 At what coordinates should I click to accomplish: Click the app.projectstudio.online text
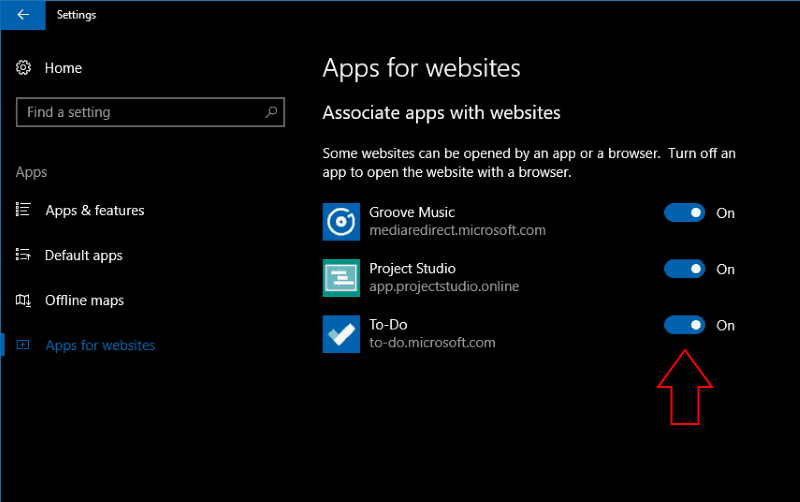tap(444, 286)
